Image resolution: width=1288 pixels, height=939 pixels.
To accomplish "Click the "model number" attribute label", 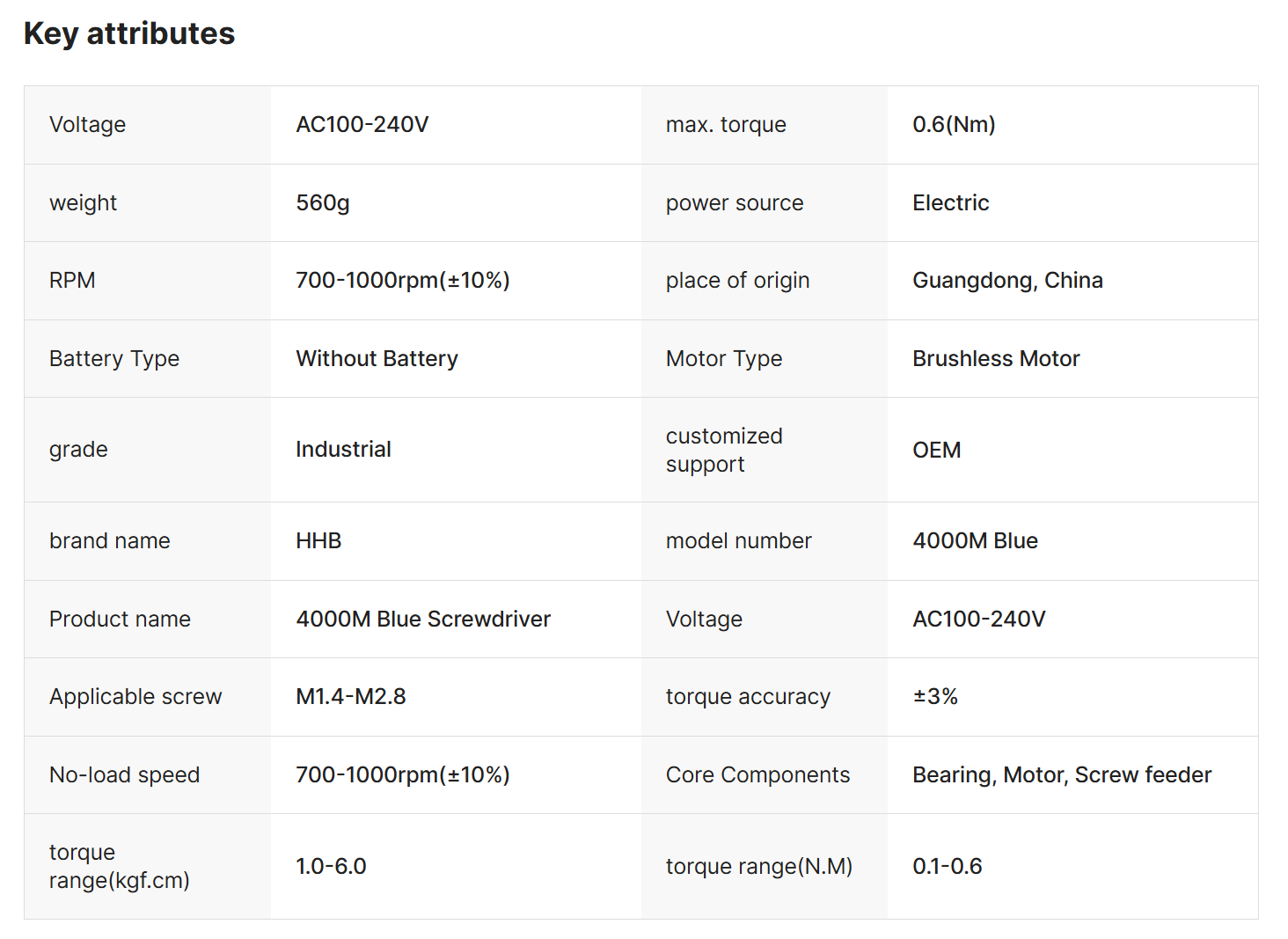I will tap(738, 541).
